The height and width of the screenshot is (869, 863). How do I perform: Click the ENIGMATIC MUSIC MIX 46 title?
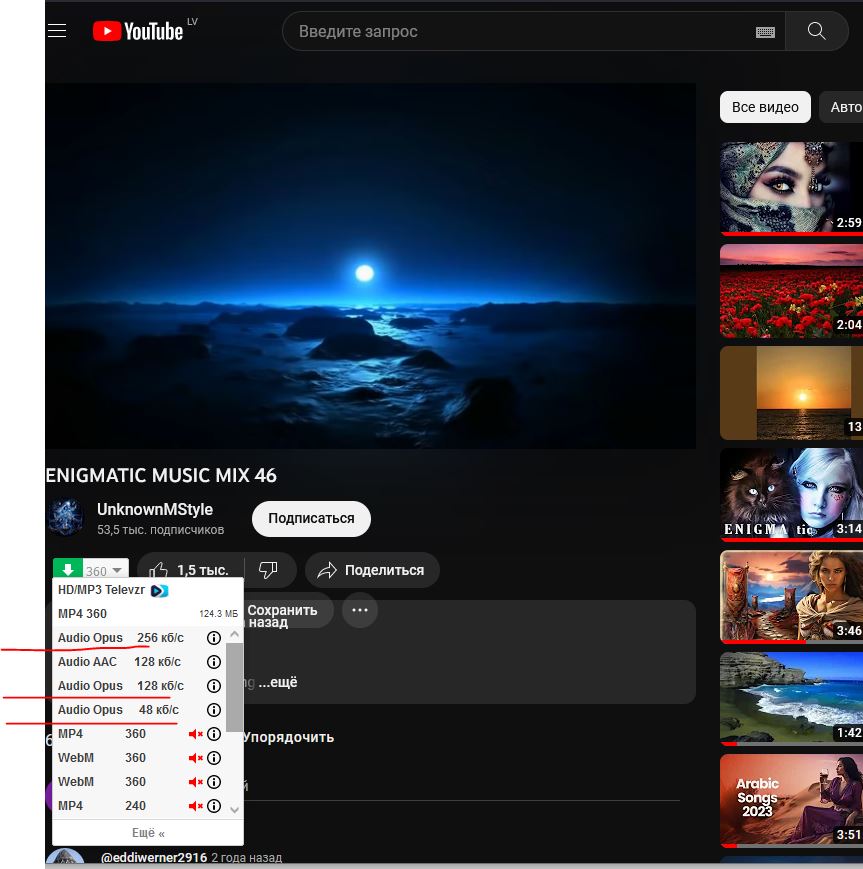(x=161, y=476)
